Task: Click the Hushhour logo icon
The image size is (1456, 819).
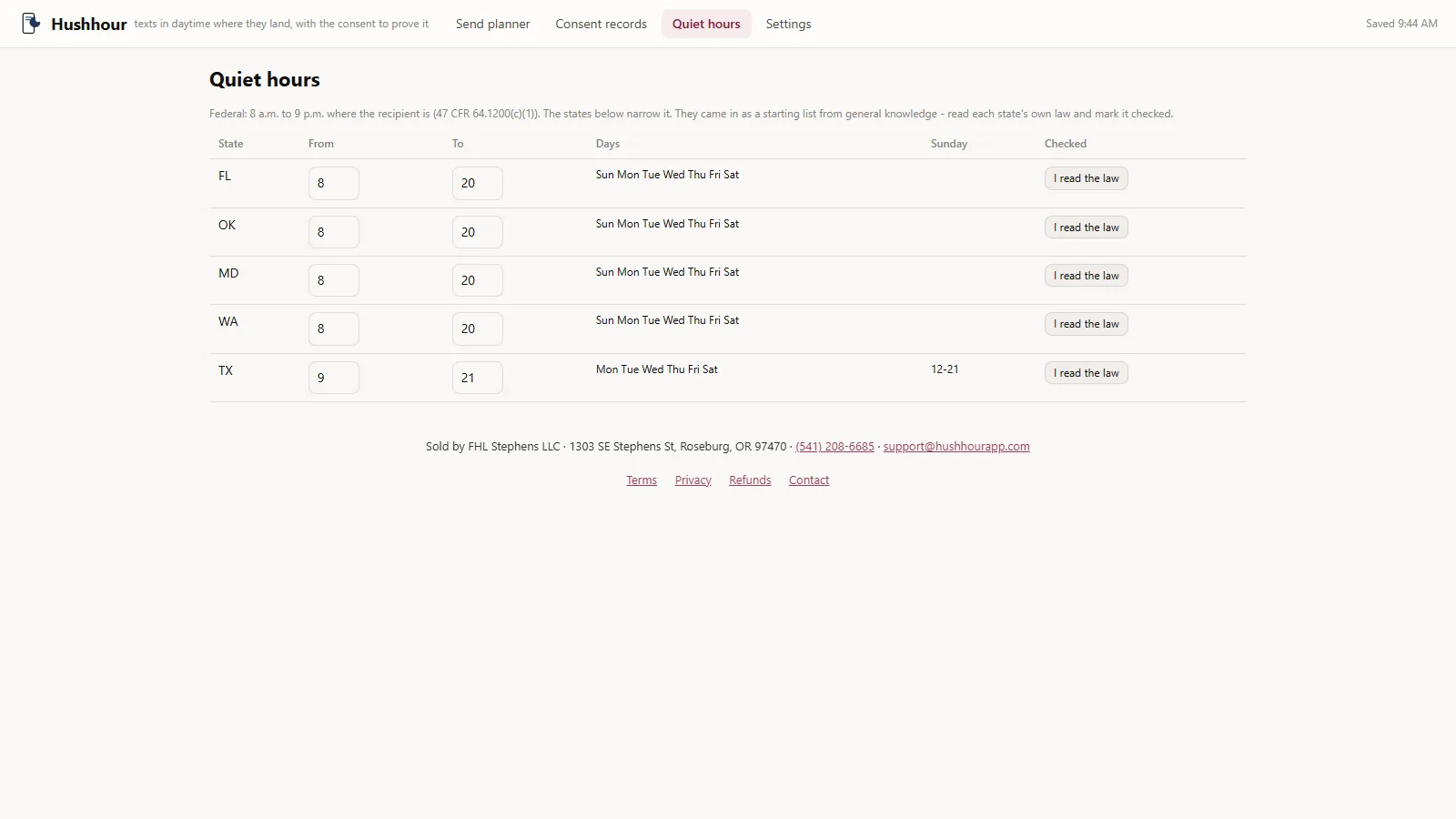Action: tap(31, 24)
